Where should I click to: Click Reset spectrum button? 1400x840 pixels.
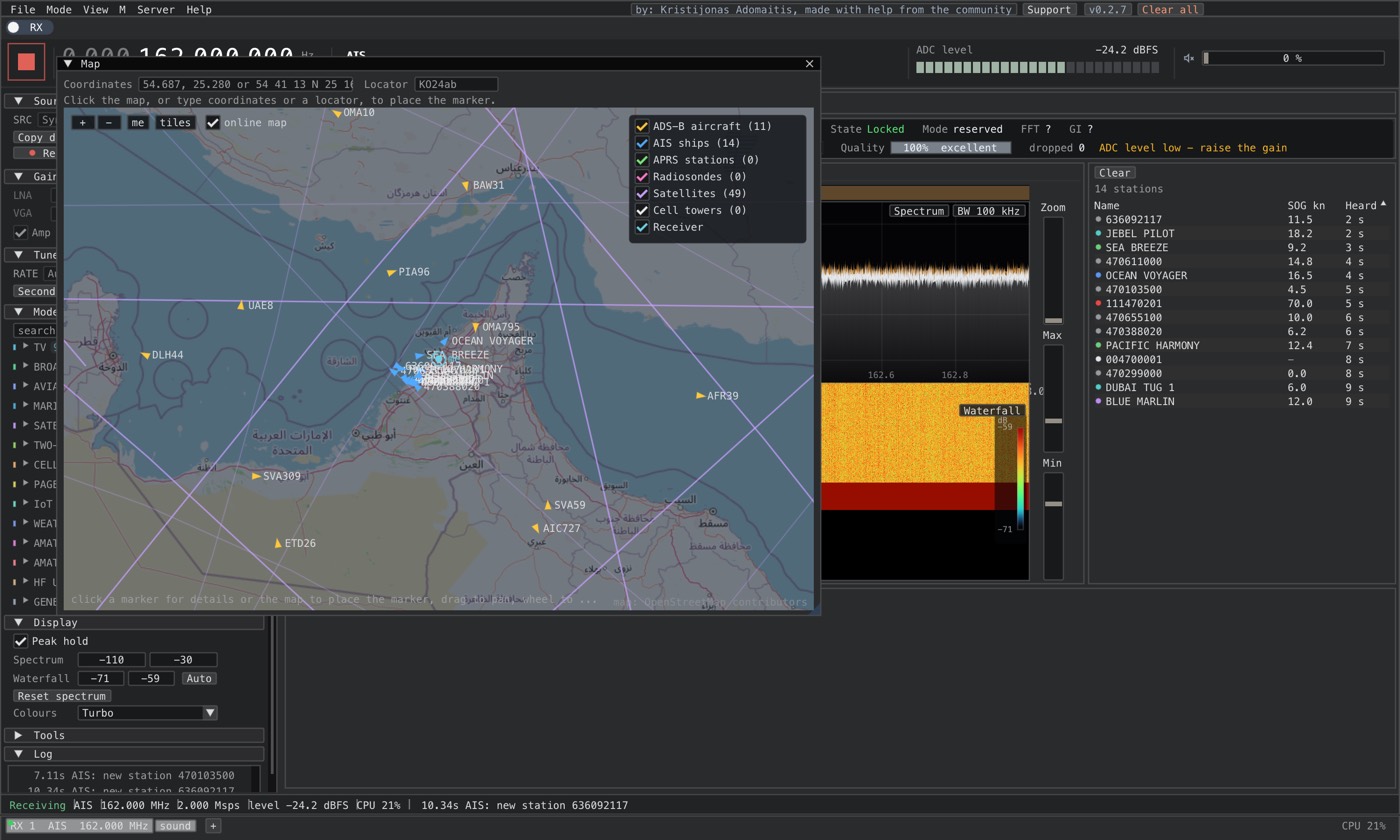61,696
